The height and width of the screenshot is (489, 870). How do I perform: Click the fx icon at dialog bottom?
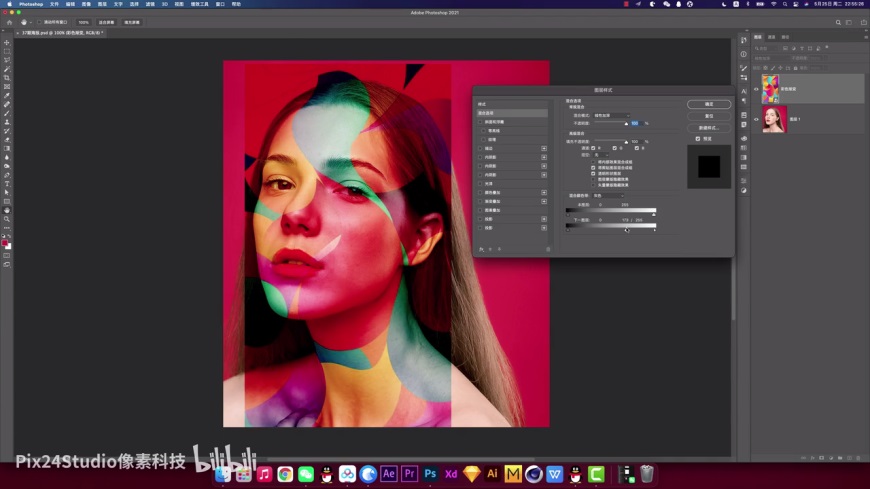[481, 249]
